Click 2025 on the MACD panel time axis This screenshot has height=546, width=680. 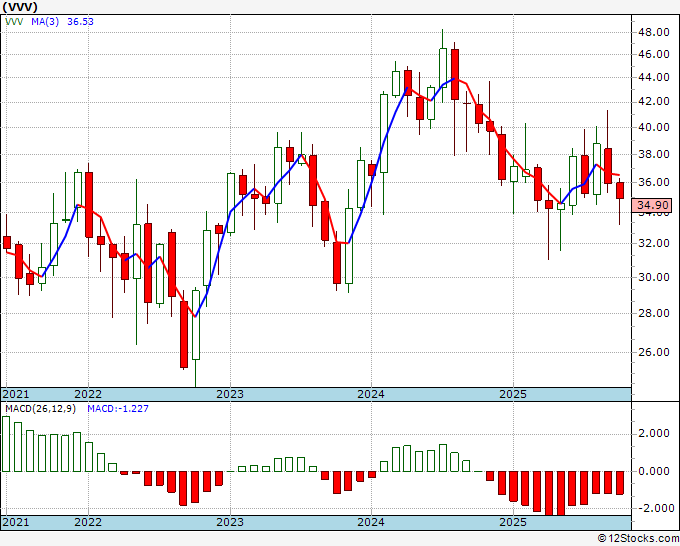513,522
